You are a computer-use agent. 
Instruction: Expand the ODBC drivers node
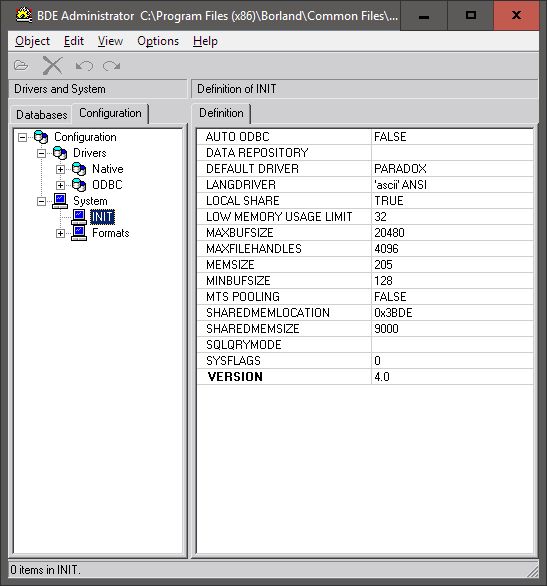[60, 185]
